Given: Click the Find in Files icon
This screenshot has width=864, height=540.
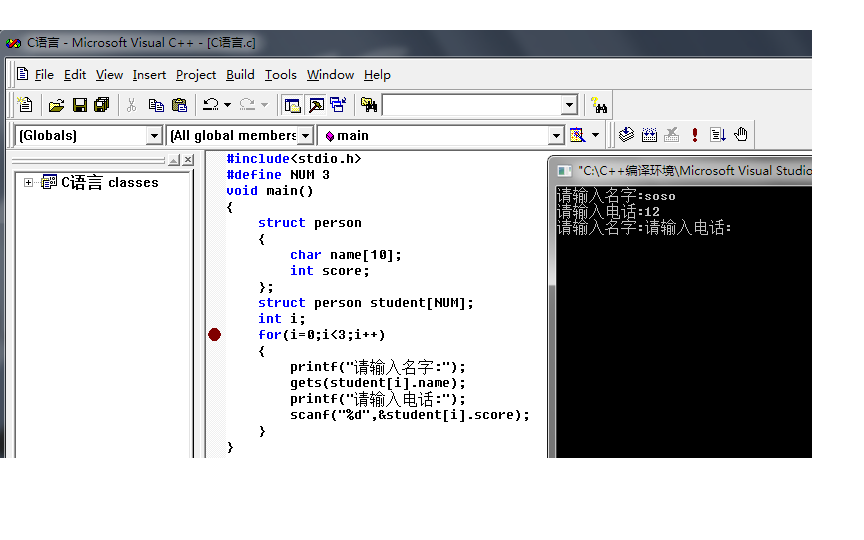Looking at the screenshot, I should pos(369,105).
